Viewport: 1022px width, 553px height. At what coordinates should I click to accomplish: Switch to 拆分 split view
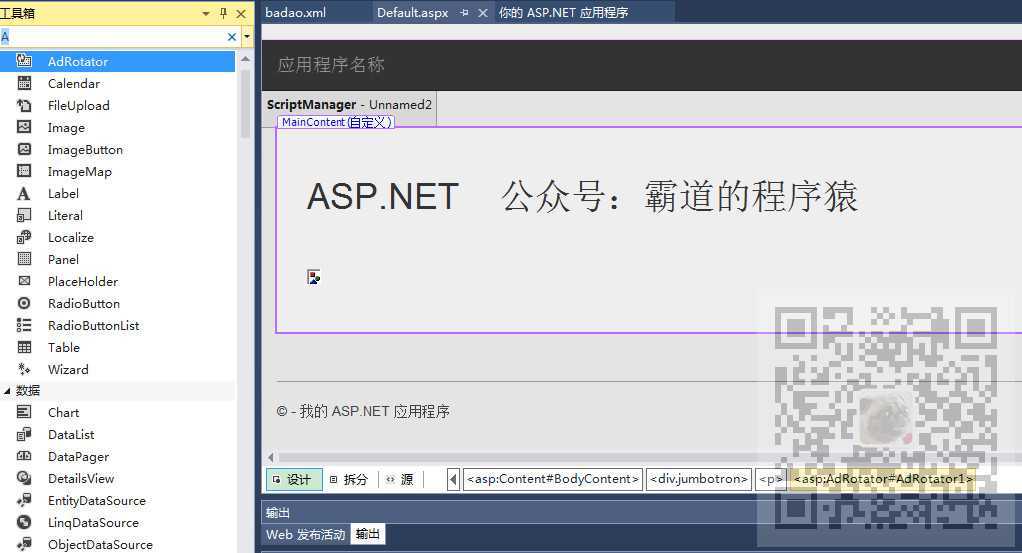coord(350,479)
